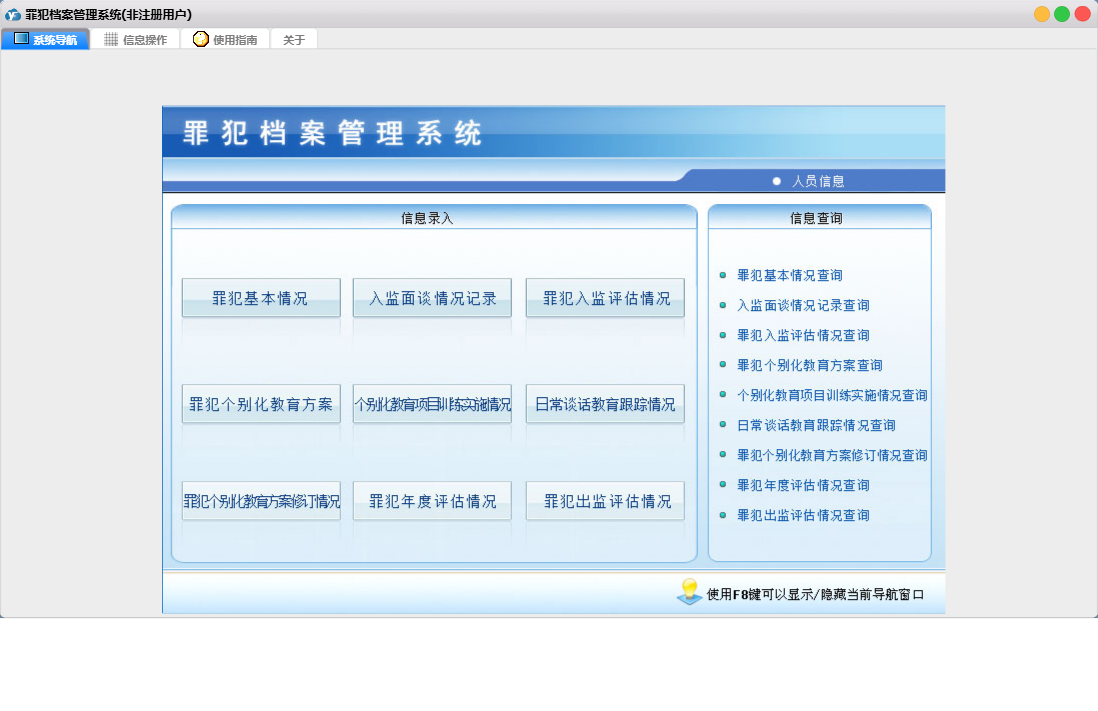
Task: Open 罪犯年度评估情况查询 link
Action: (x=803, y=485)
